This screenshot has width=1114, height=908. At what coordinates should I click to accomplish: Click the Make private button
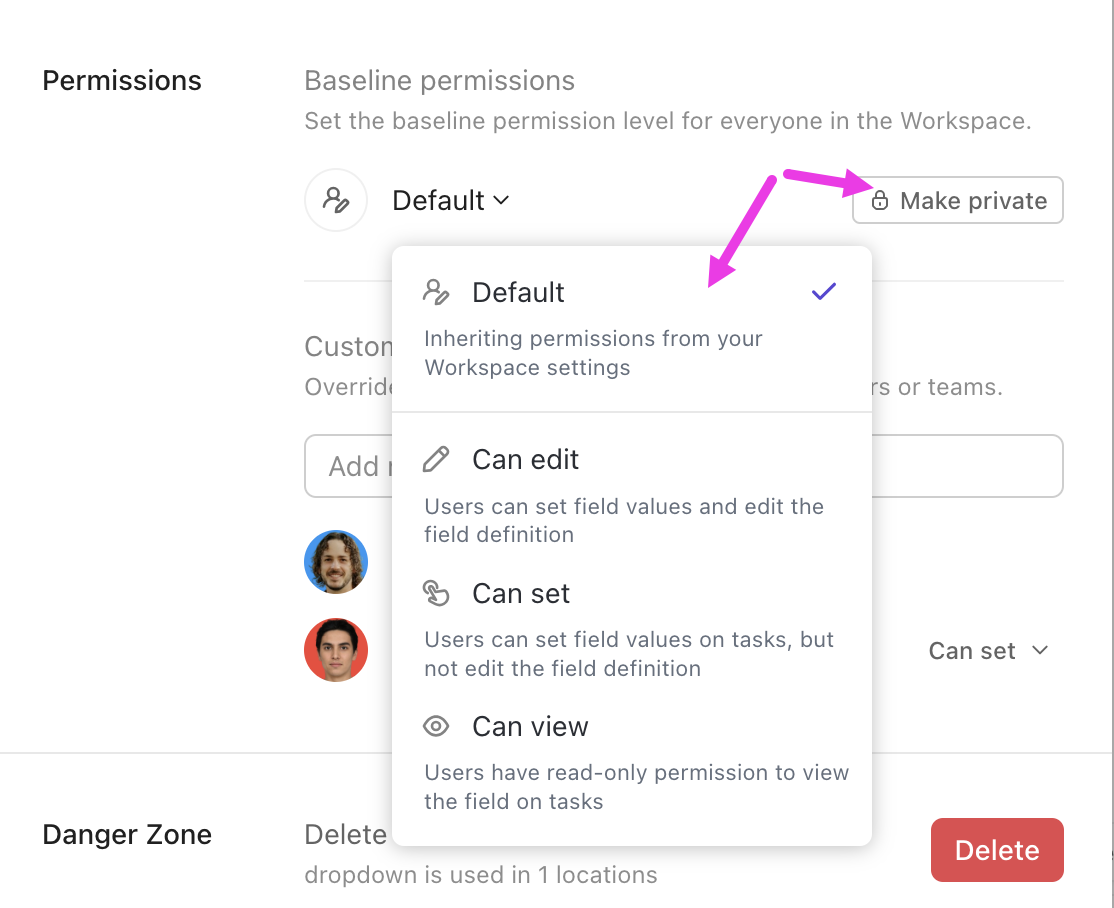[x=957, y=200]
